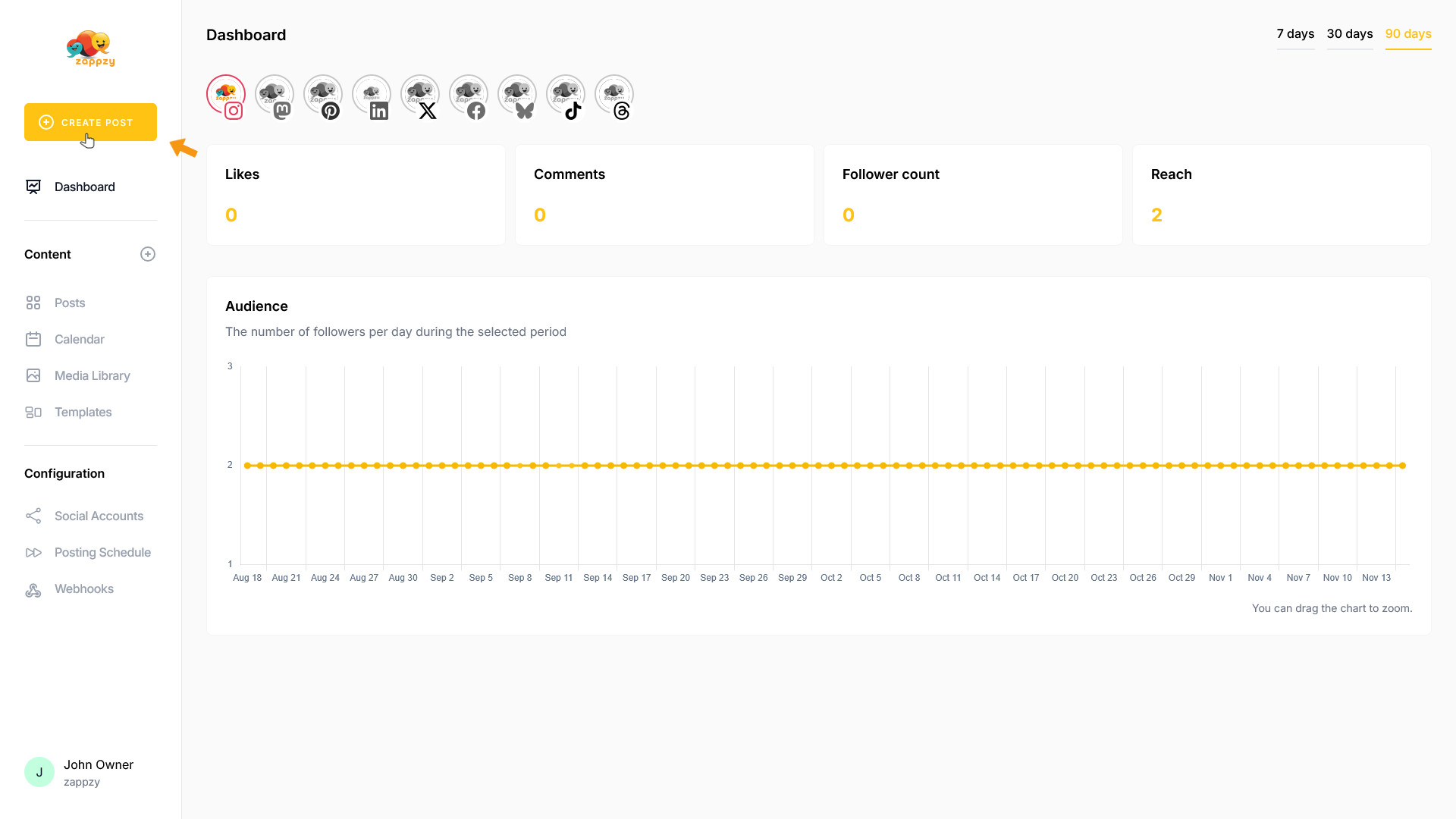Select the Instagram account avatar

click(x=226, y=95)
